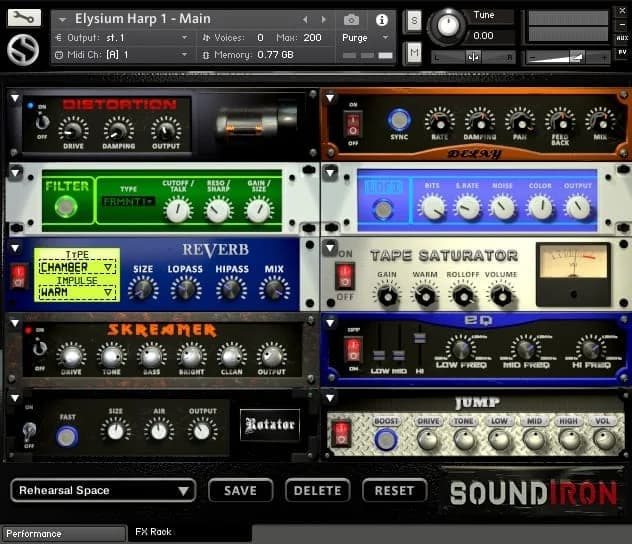Open the wrench instrument edit mode

24,18
